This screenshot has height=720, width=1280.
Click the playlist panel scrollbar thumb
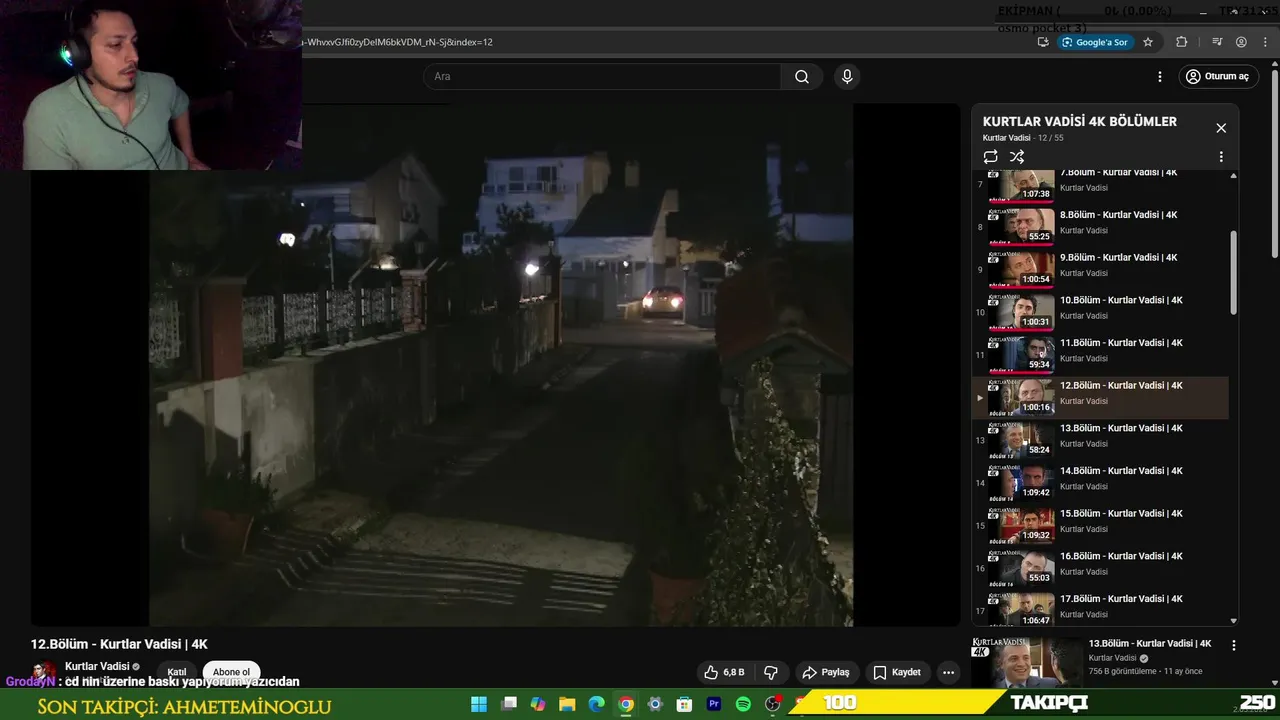[x=1233, y=273]
